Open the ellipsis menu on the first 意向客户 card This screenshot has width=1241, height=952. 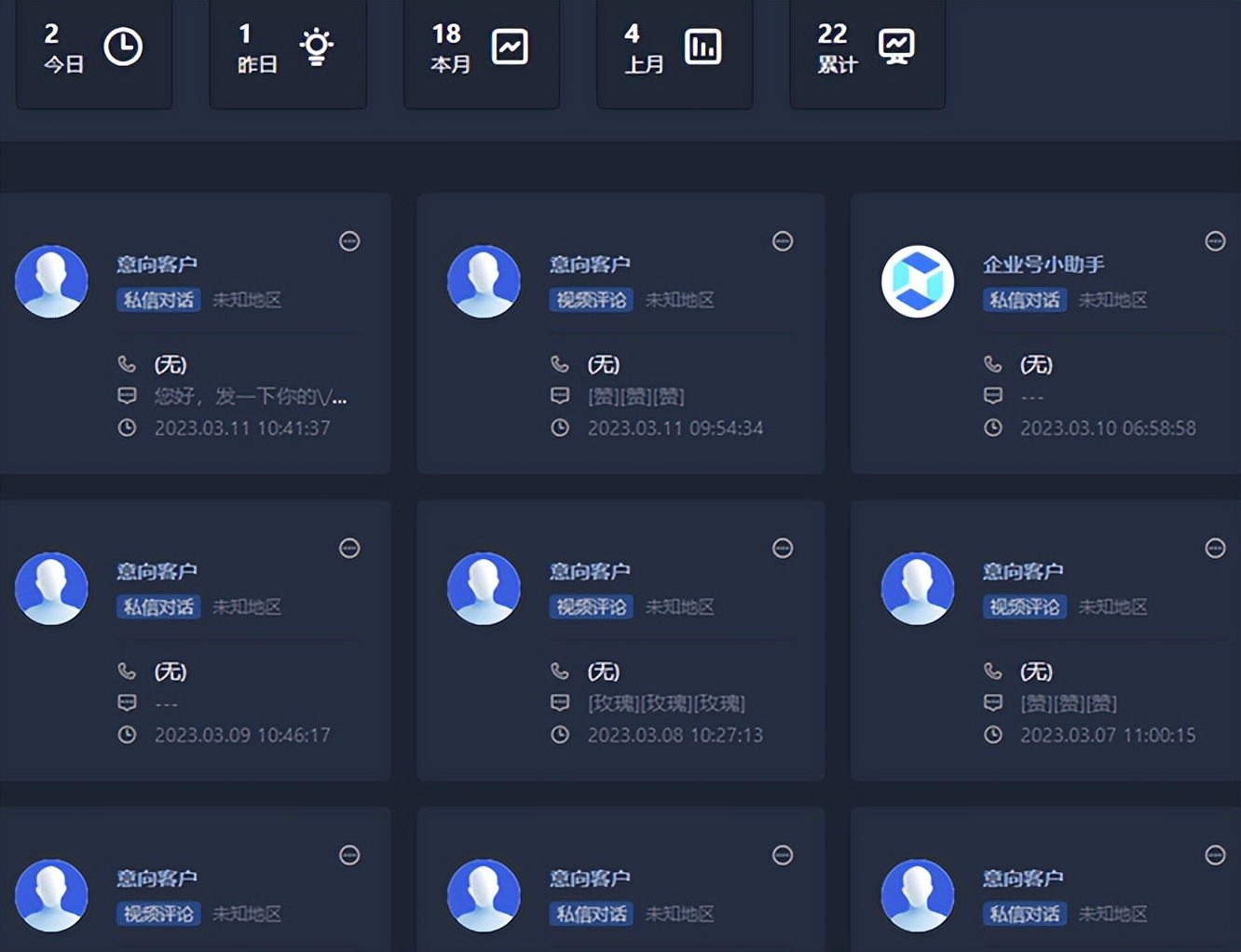(349, 241)
